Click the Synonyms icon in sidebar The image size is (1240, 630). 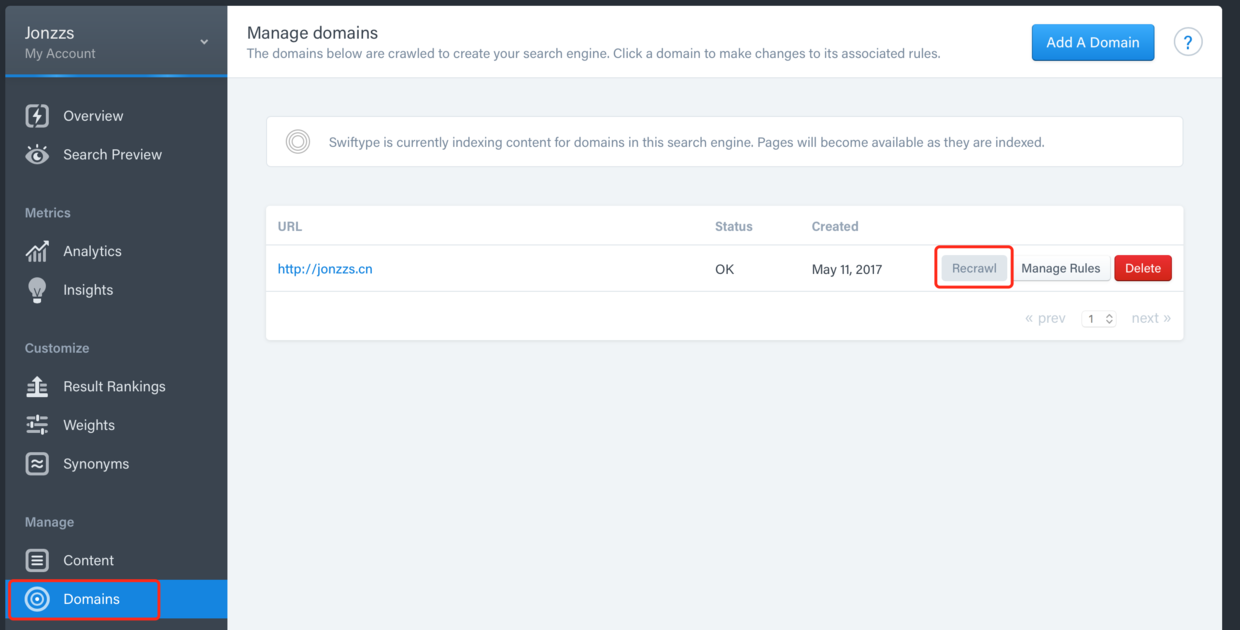click(37, 464)
